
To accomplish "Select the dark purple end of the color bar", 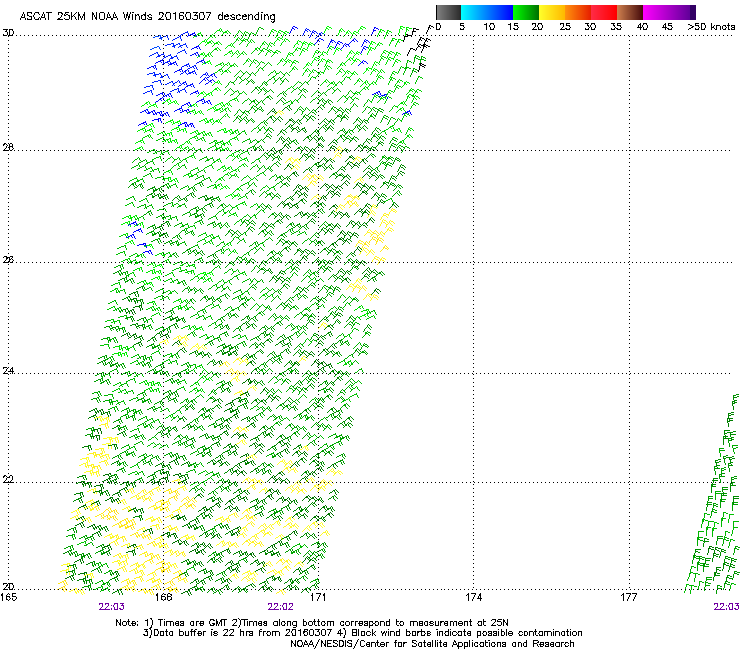I will 693,12.
